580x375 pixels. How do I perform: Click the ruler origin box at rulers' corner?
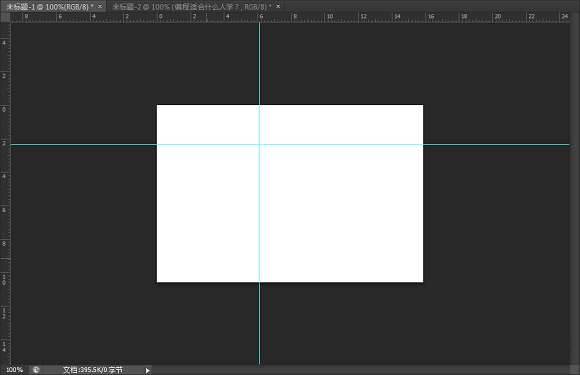coord(5,17)
